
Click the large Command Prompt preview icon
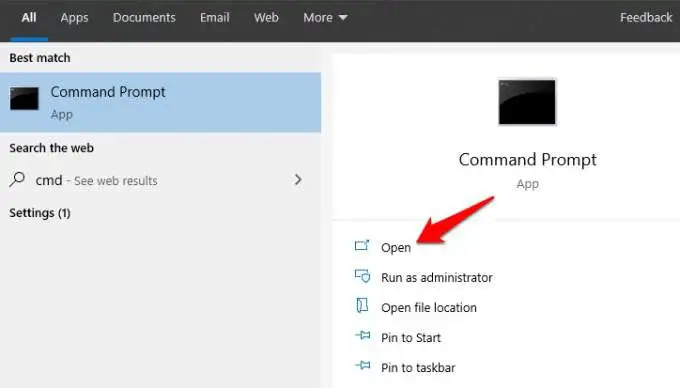[527, 102]
